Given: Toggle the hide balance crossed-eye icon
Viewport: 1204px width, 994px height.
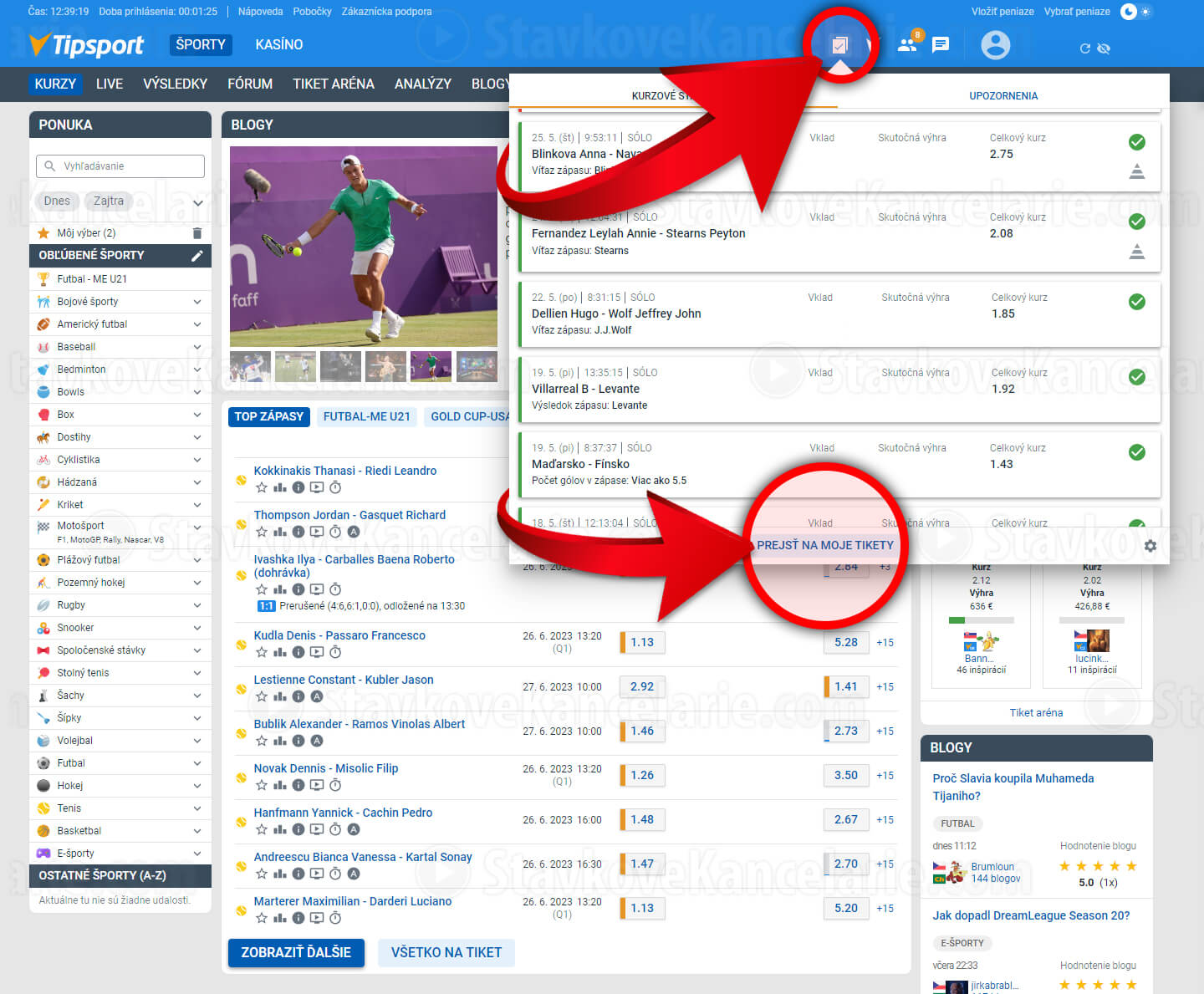Looking at the screenshot, I should coord(1104,48).
